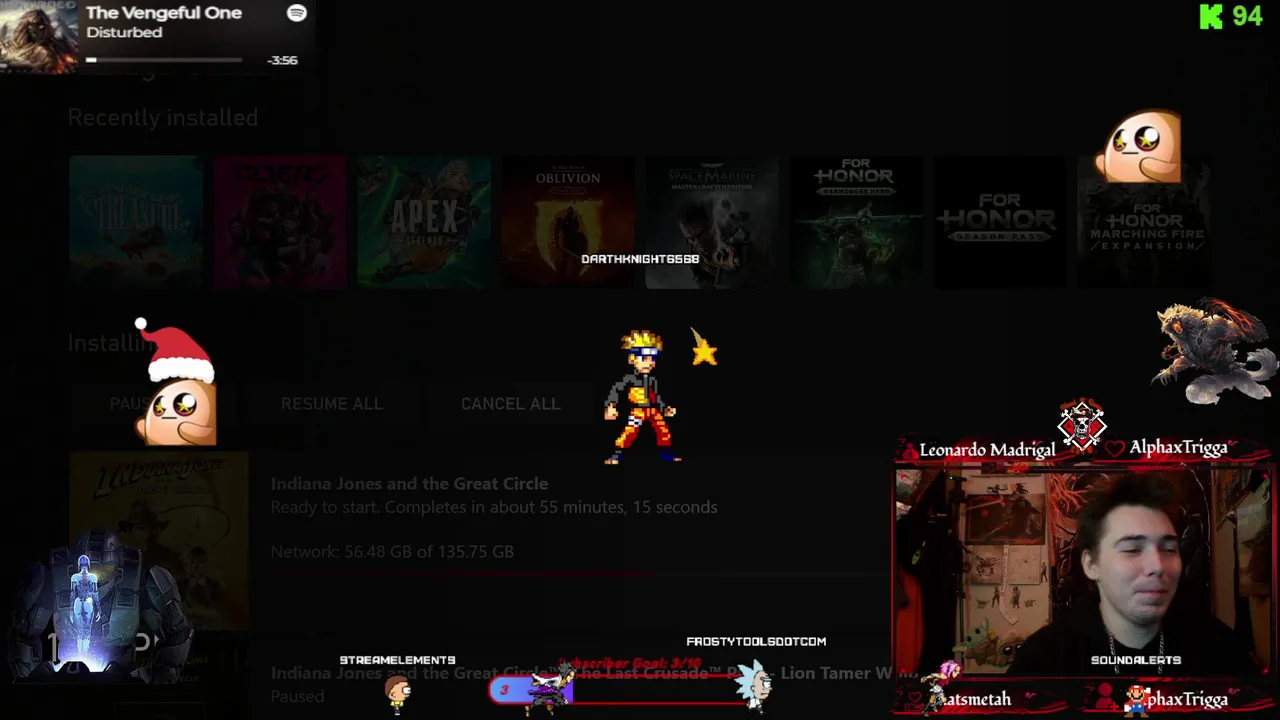The height and width of the screenshot is (720, 1280).
Task: Click the 'AlphaxTrigga' label above the webcam
Action: coord(1178,448)
